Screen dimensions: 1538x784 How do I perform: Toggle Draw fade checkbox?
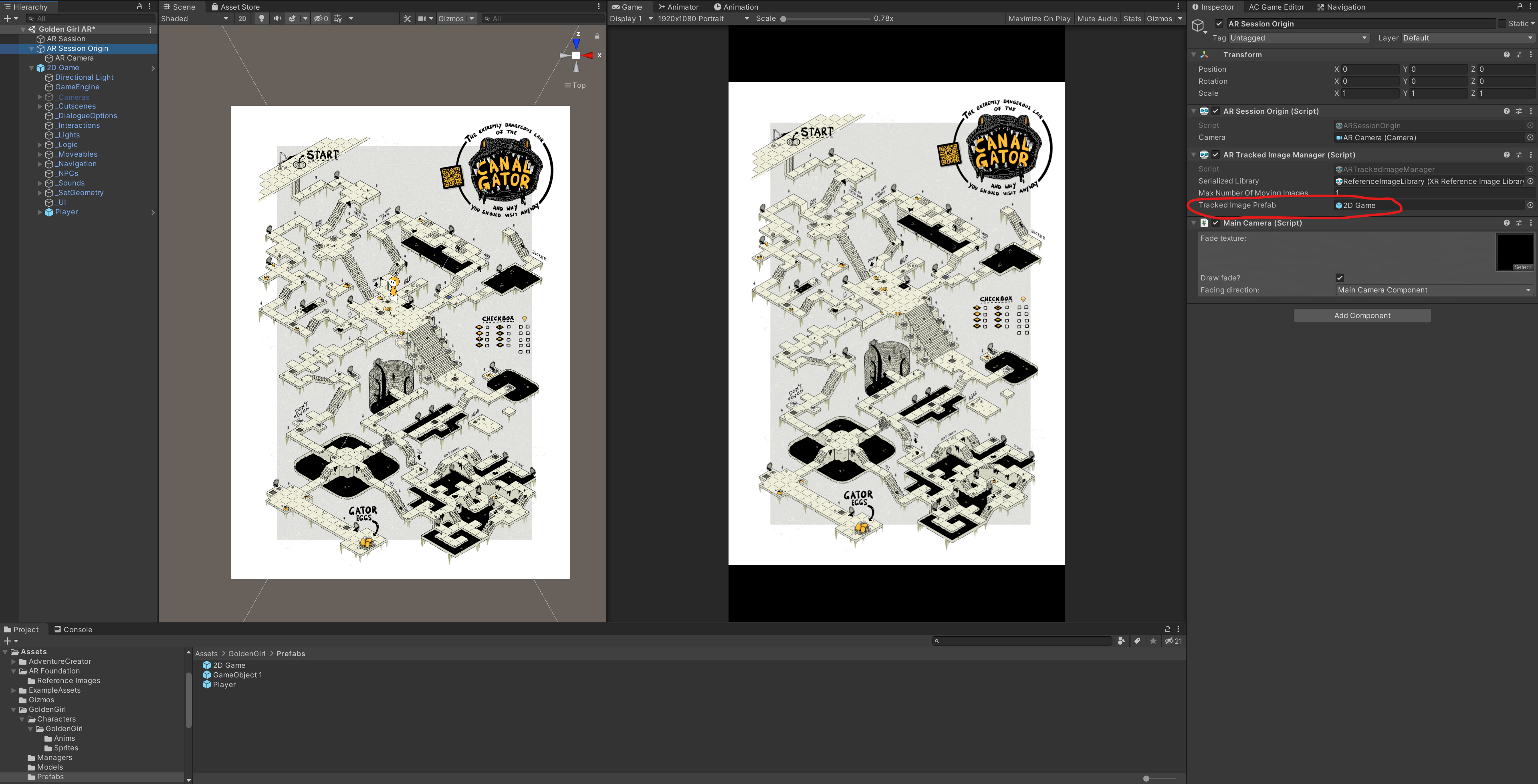pos(1340,278)
